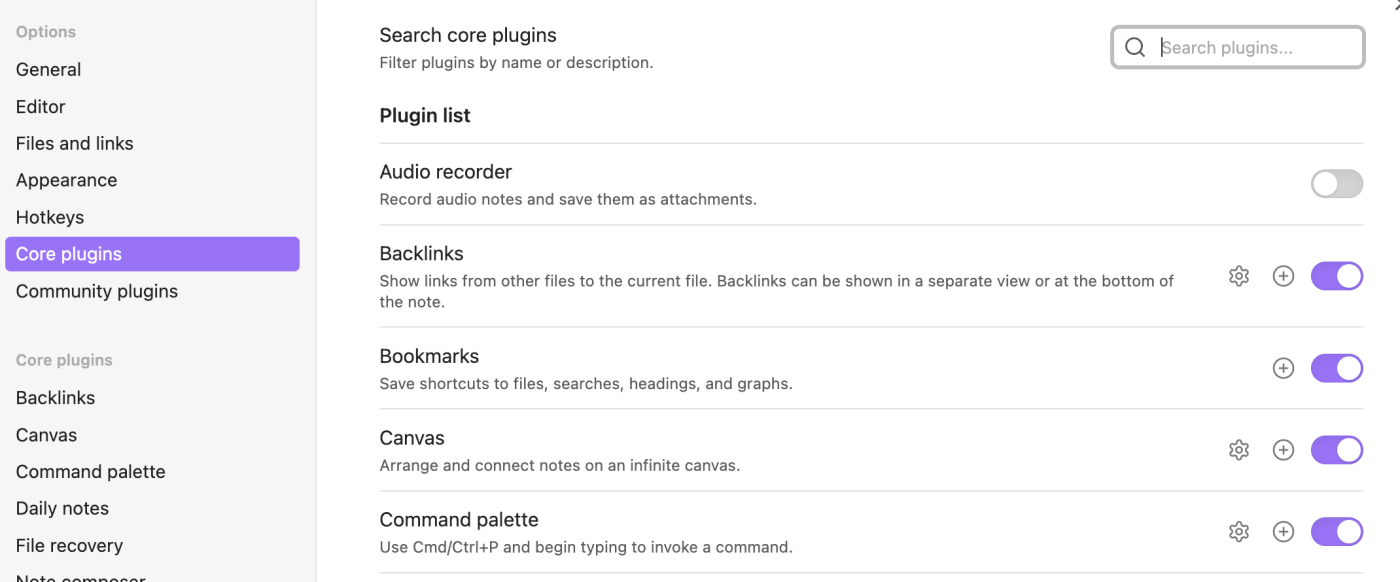Open Command palette settings gear icon

click(1239, 531)
